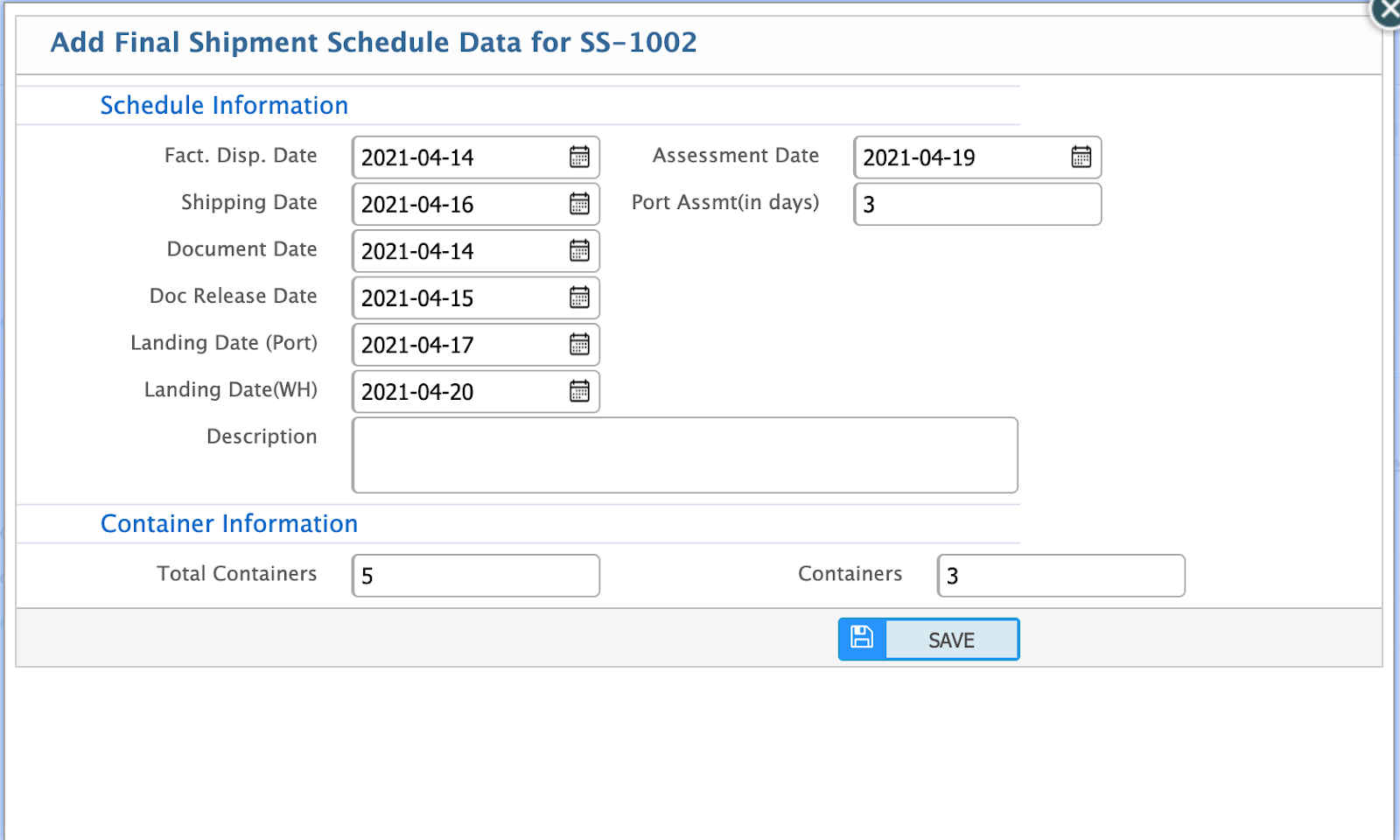Open the Fact. Disp. Date calendar picker
The image size is (1400, 840).
580,157
